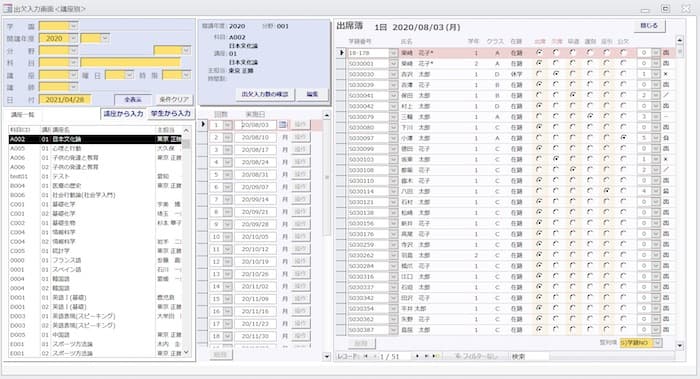Viewport: 700px width, 379px height.
Task: Select course row B004 医療の歴史
Action: pos(95,186)
